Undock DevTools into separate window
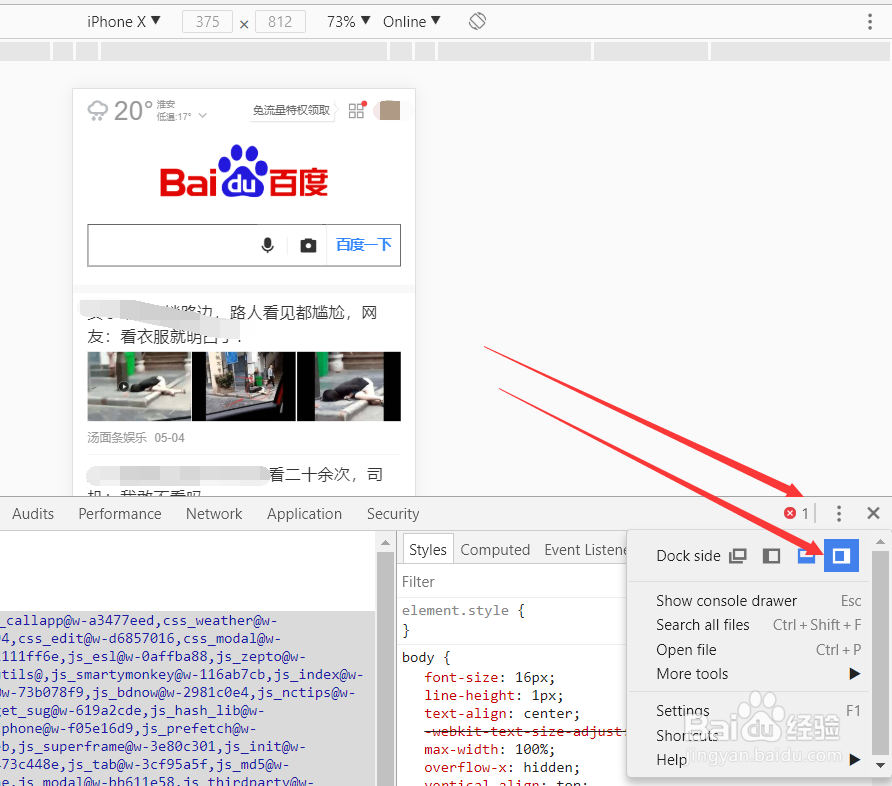The image size is (892, 786). point(738,555)
